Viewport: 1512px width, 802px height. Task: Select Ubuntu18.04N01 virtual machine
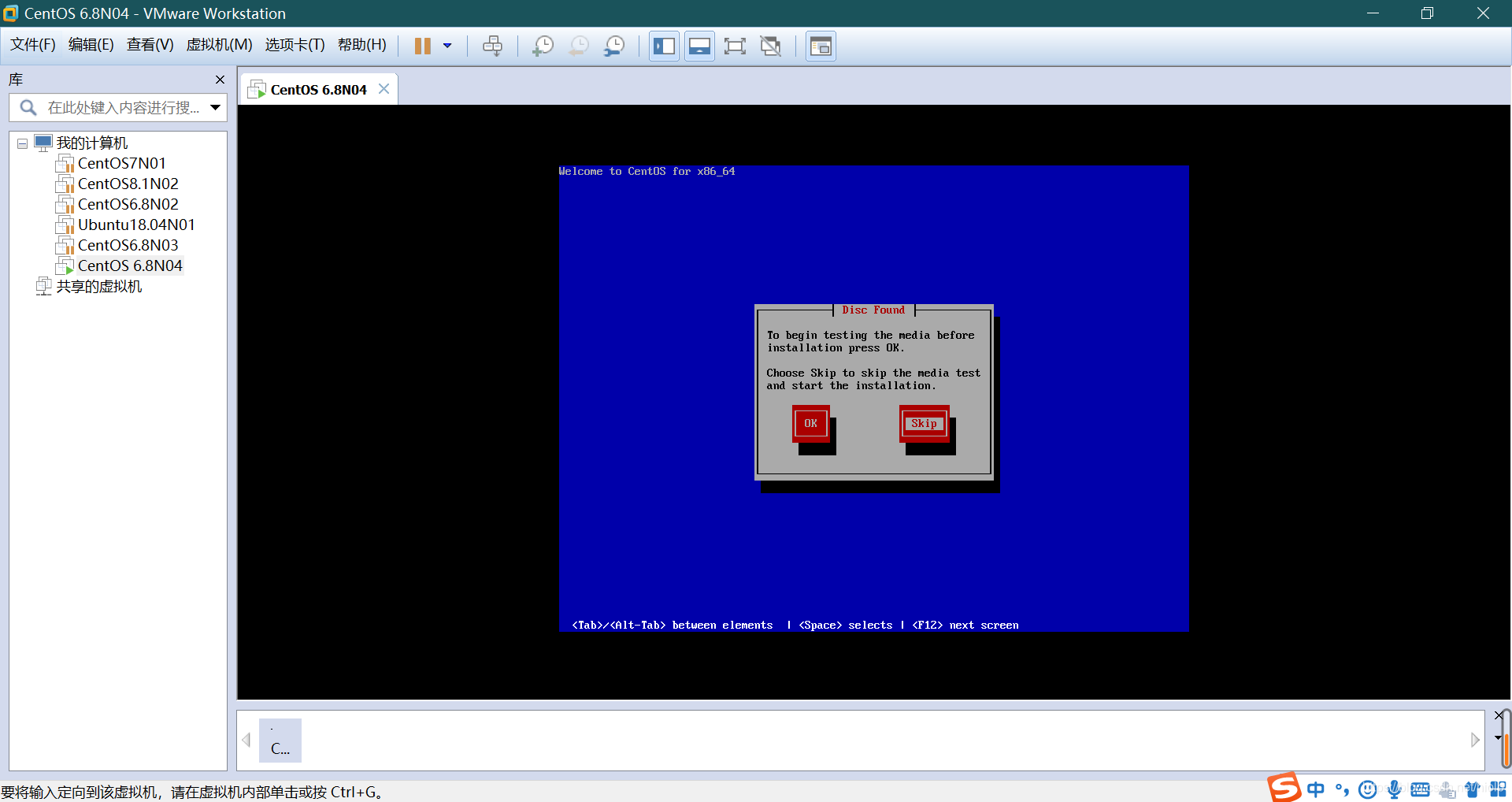point(135,225)
